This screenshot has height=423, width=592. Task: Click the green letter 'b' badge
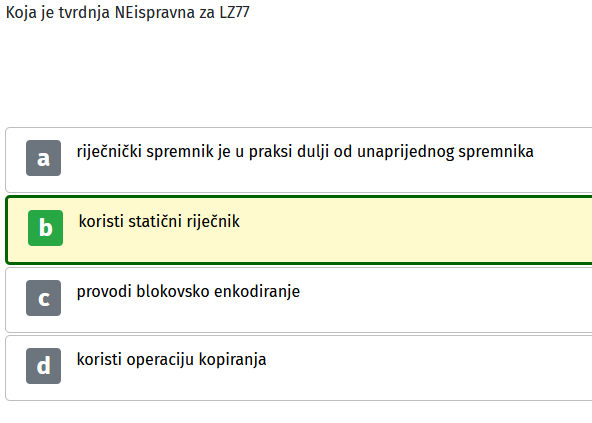pyautogui.click(x=45, y=228)
